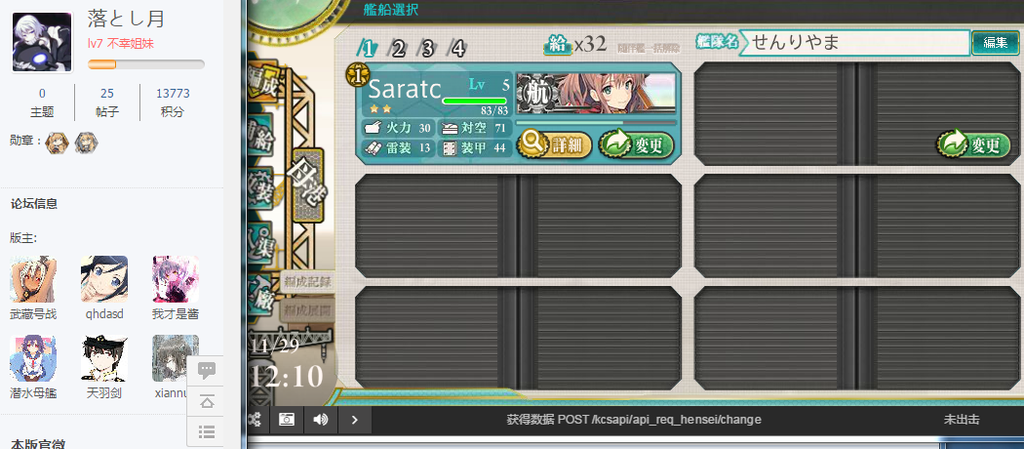Expand the toolbar with the right chevron
This screenshot has height=449, width=1024.
(x=355, y=420)
